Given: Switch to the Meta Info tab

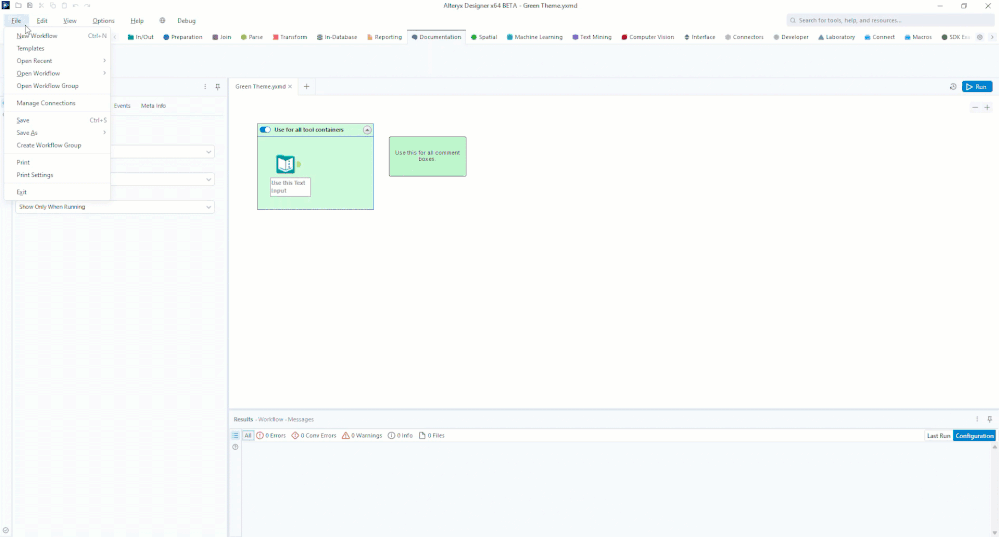Looking at the screenshot, I should pos(153,106).
